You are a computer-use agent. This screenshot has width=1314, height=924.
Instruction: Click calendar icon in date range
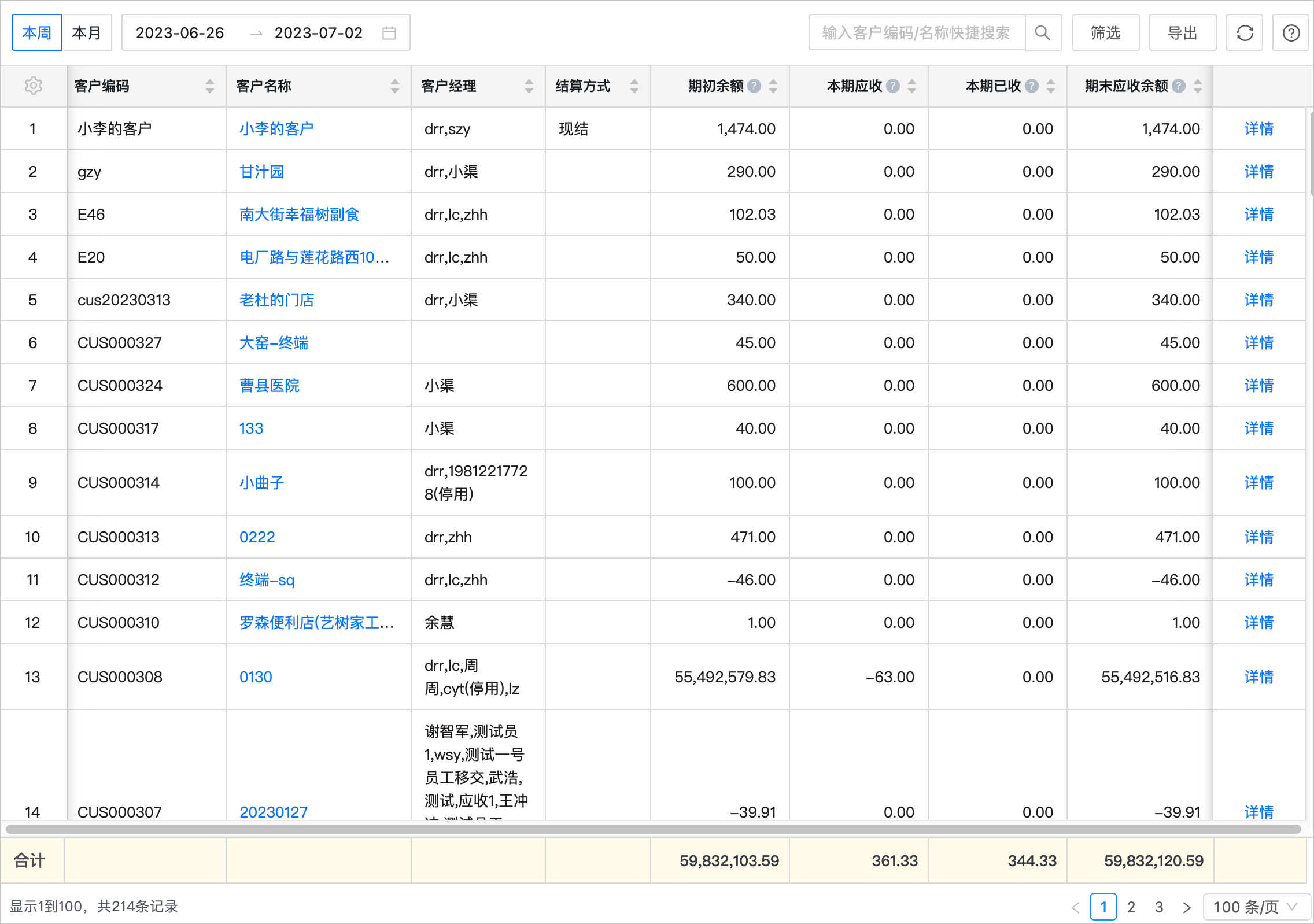point(389,33)
